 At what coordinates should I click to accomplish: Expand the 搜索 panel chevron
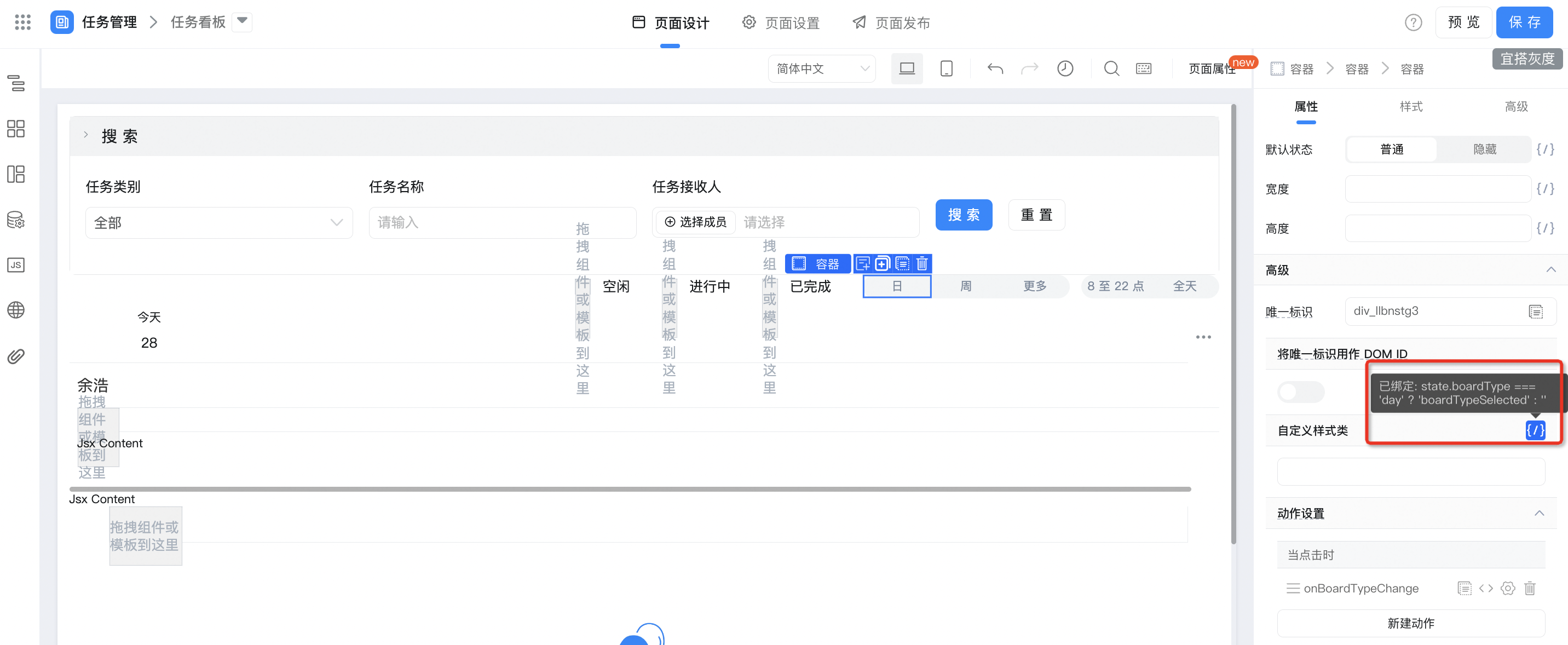[x=86, y=135]
